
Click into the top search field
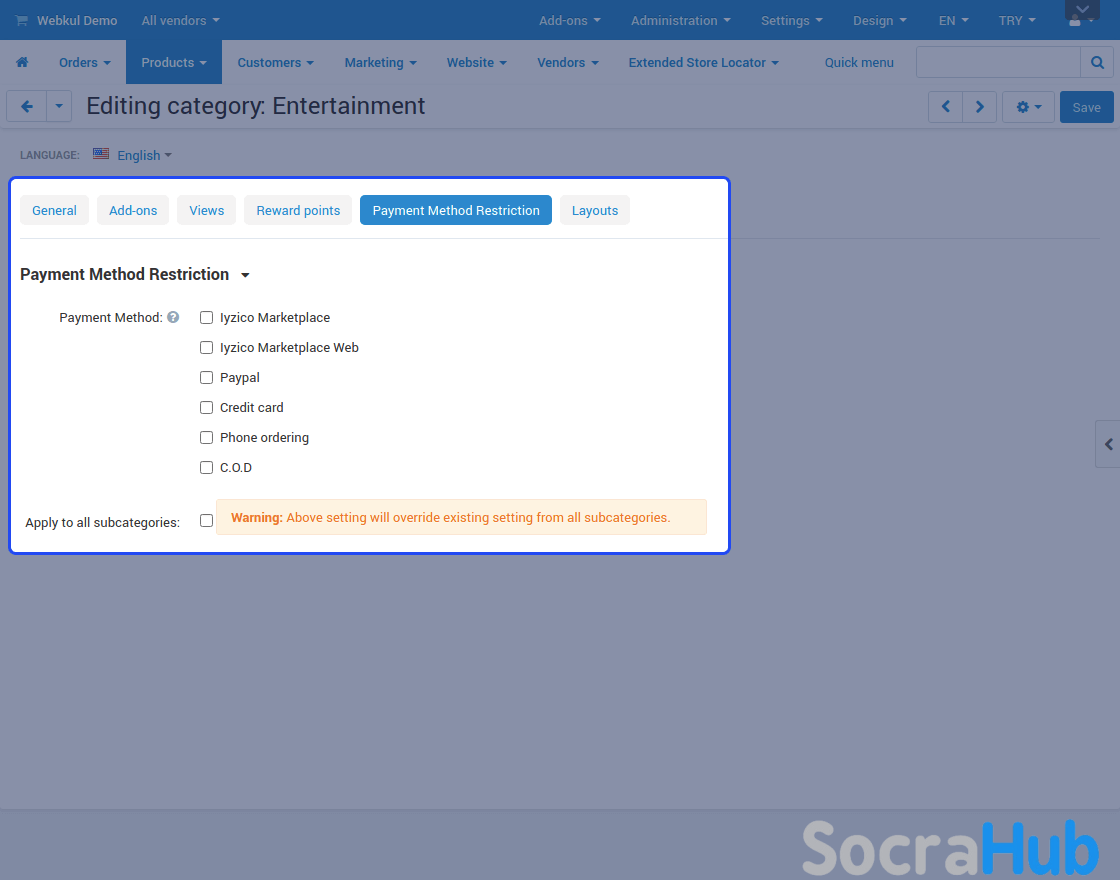998,62
